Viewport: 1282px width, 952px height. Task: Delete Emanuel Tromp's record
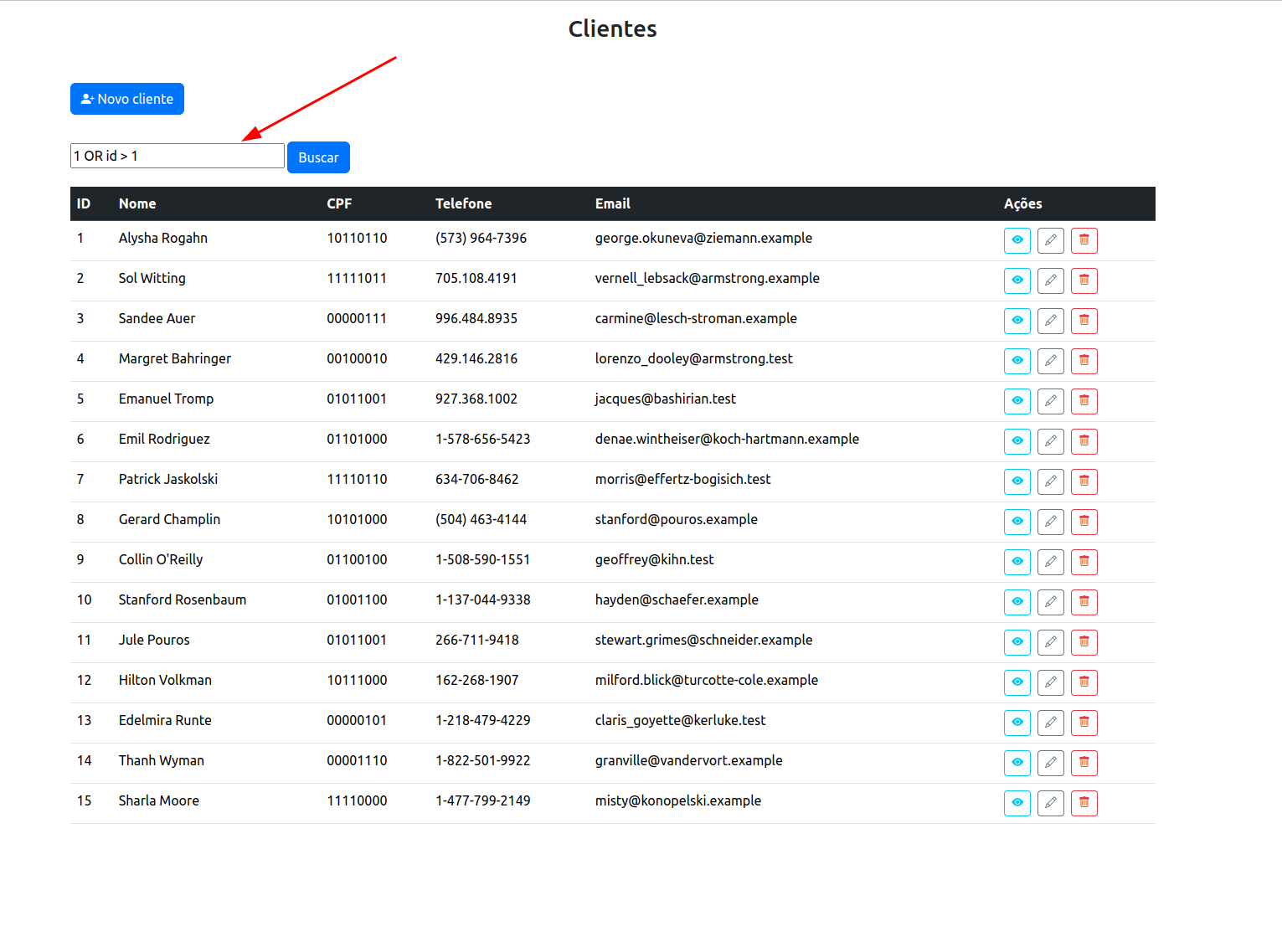pos(1084,401)
